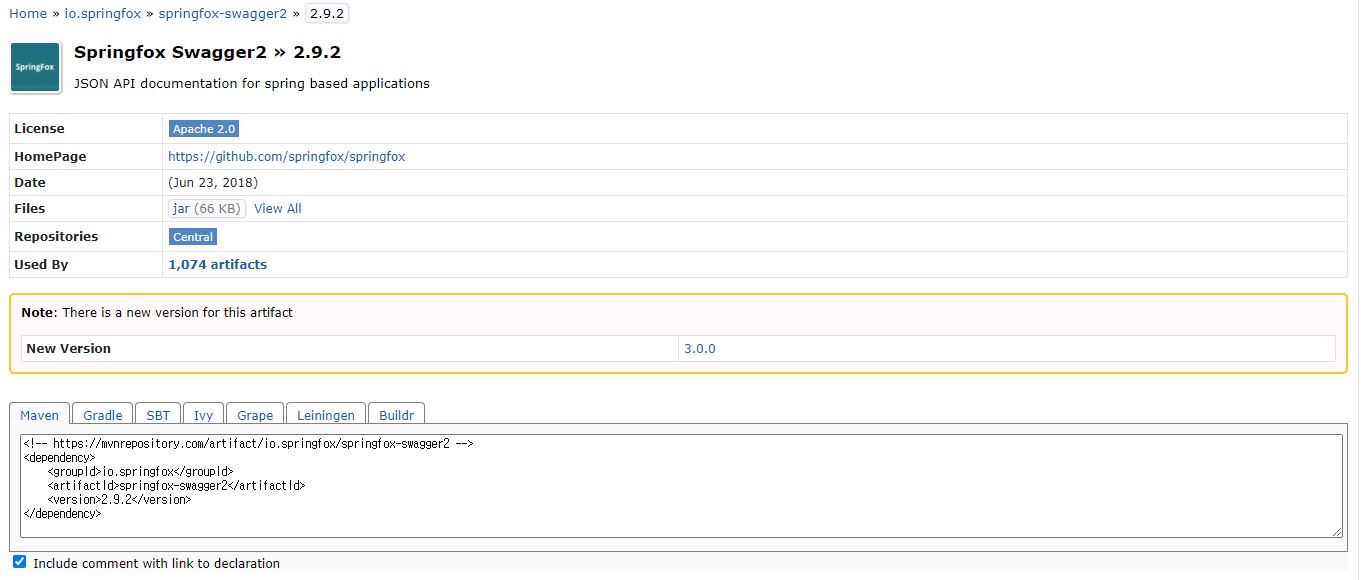Image resolution: width=1361 pixels, height=580 pixels.
Task: Open io.springfox breadcrumb link
Action: pyautogui.click(x=103, y=14)
